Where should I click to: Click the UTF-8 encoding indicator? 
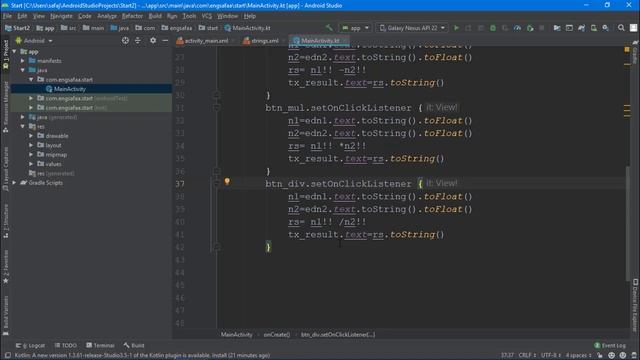551,356
